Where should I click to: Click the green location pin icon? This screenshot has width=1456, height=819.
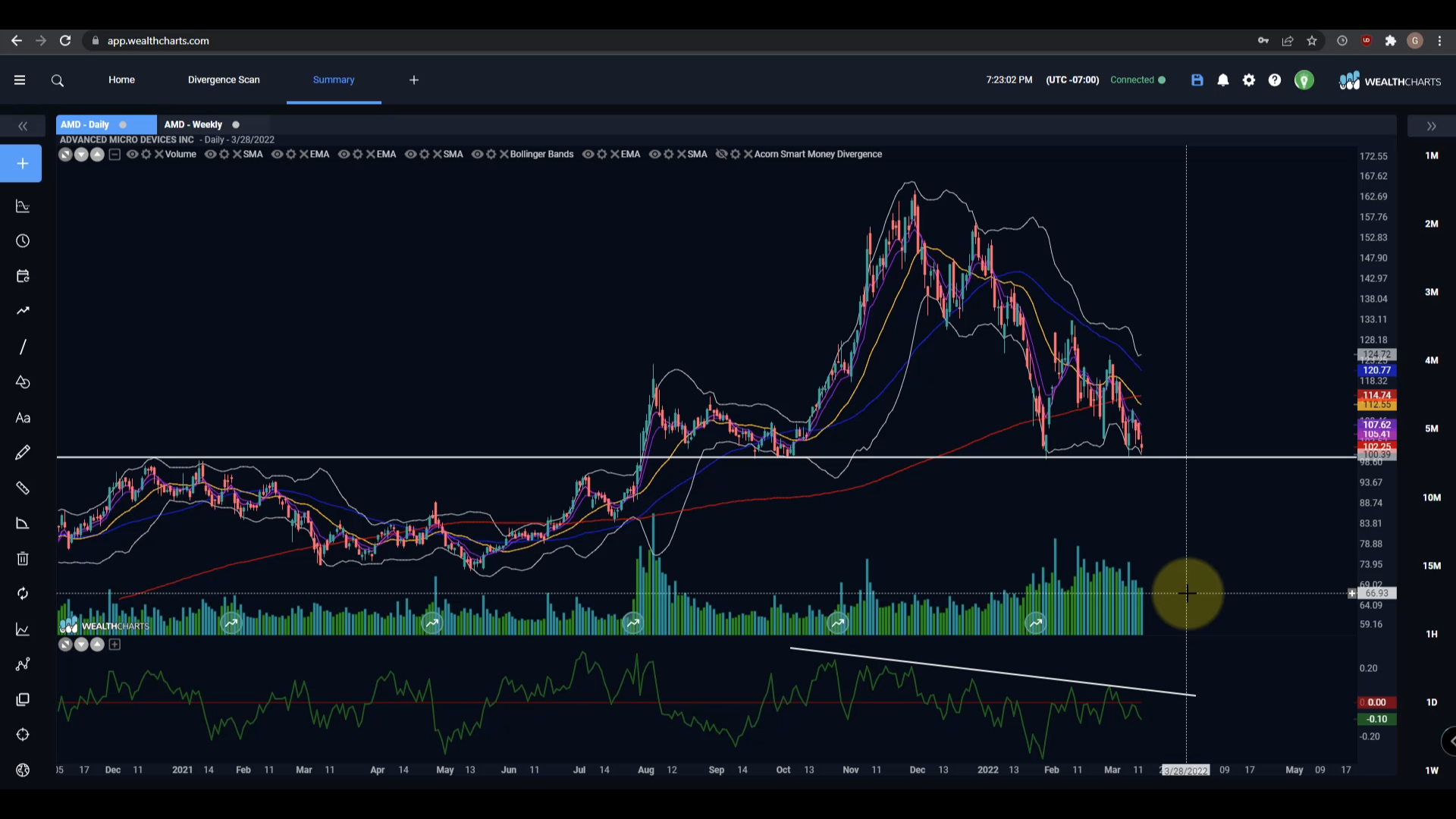click(x=1304, y=80)
